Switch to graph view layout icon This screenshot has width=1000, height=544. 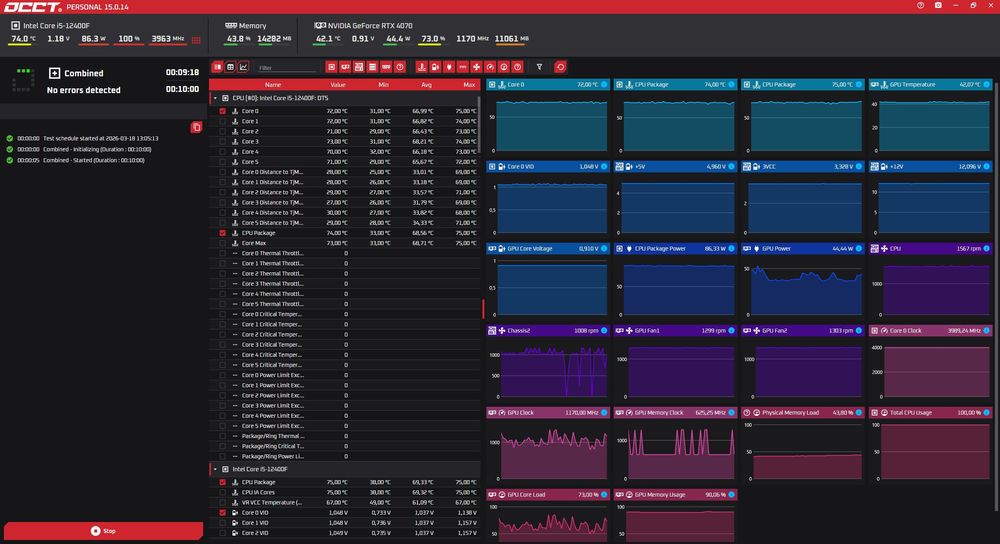click(x=244, y=68)
